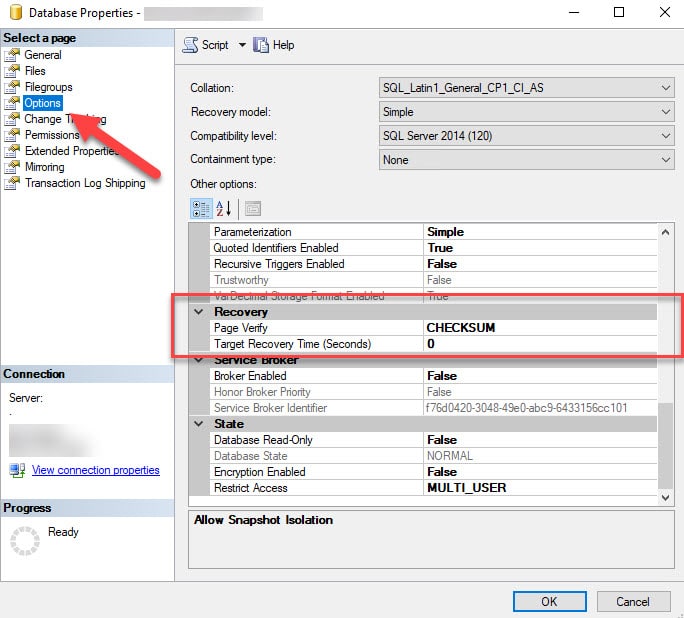Click the Help toolbar icon
Viewport: 684px width, 618px height.
click(x=261, y=45)
